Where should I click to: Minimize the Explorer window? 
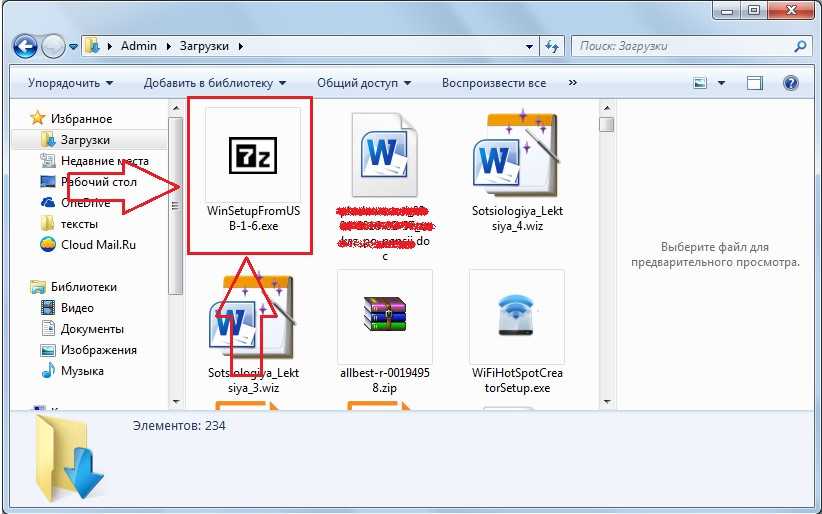727,9
